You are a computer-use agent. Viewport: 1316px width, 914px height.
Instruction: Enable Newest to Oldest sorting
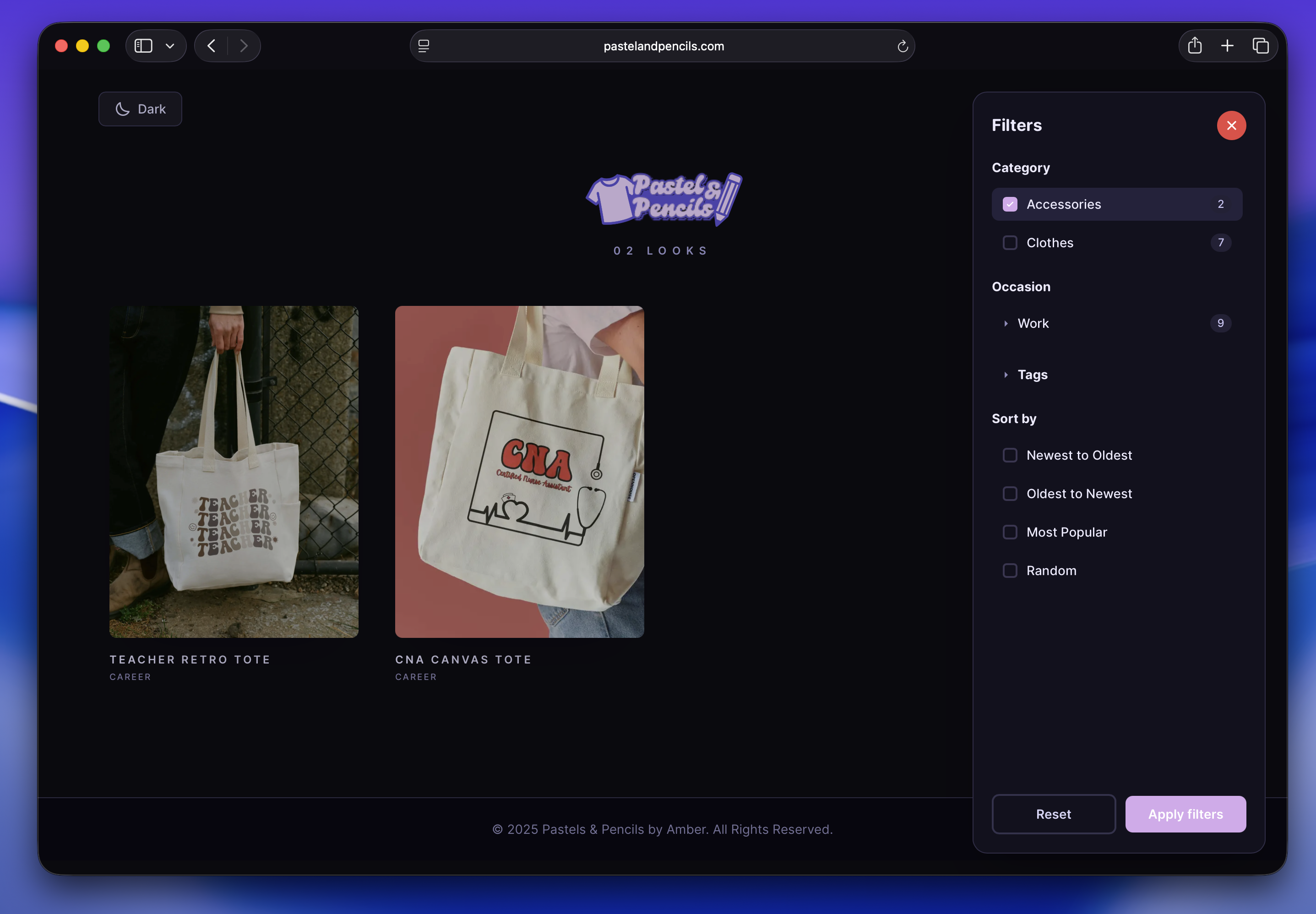point(1010,455)
